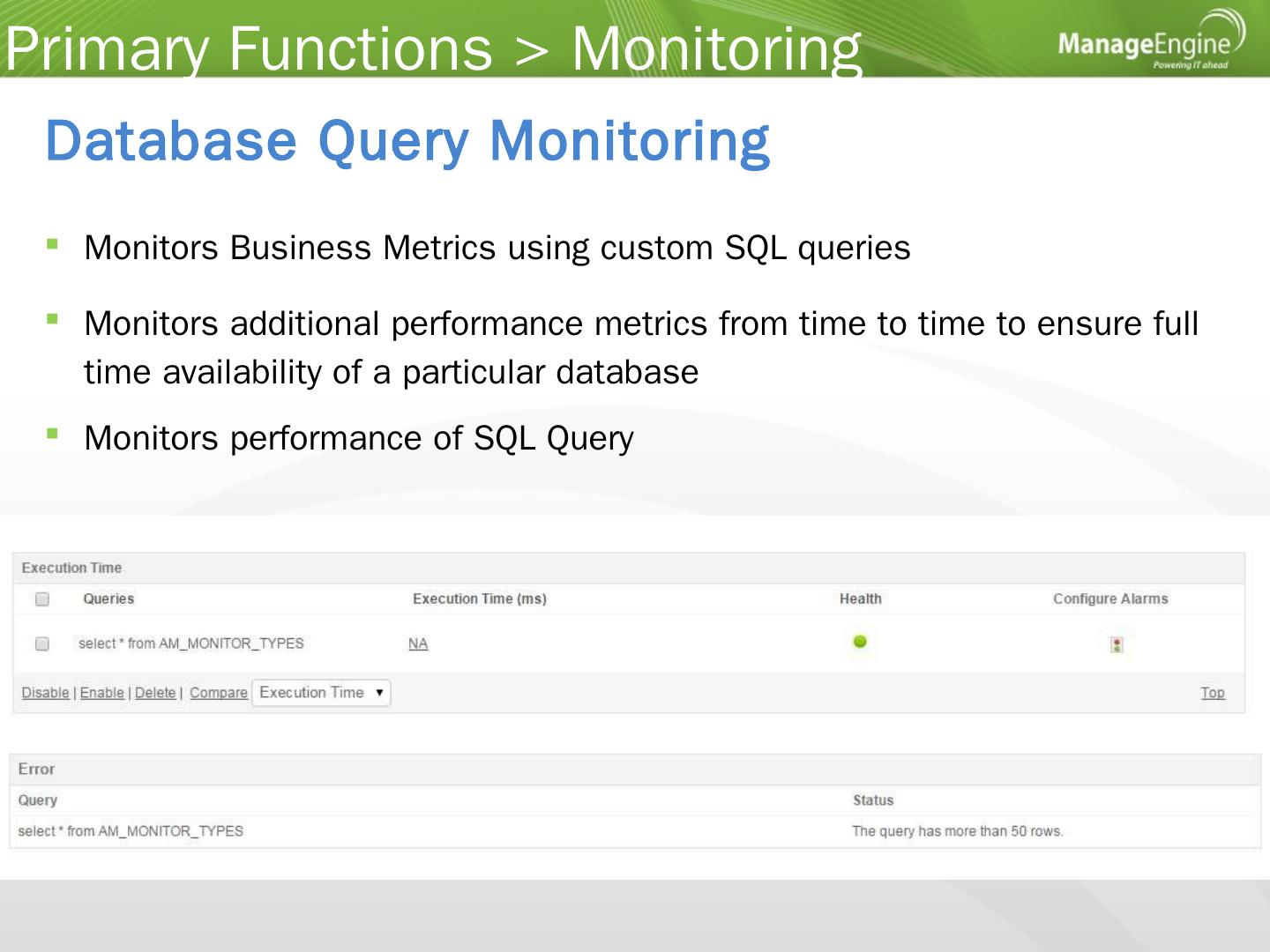Click the Compare link
The width and height of the screenshot is (1270, 952).
tap(218, 693)
